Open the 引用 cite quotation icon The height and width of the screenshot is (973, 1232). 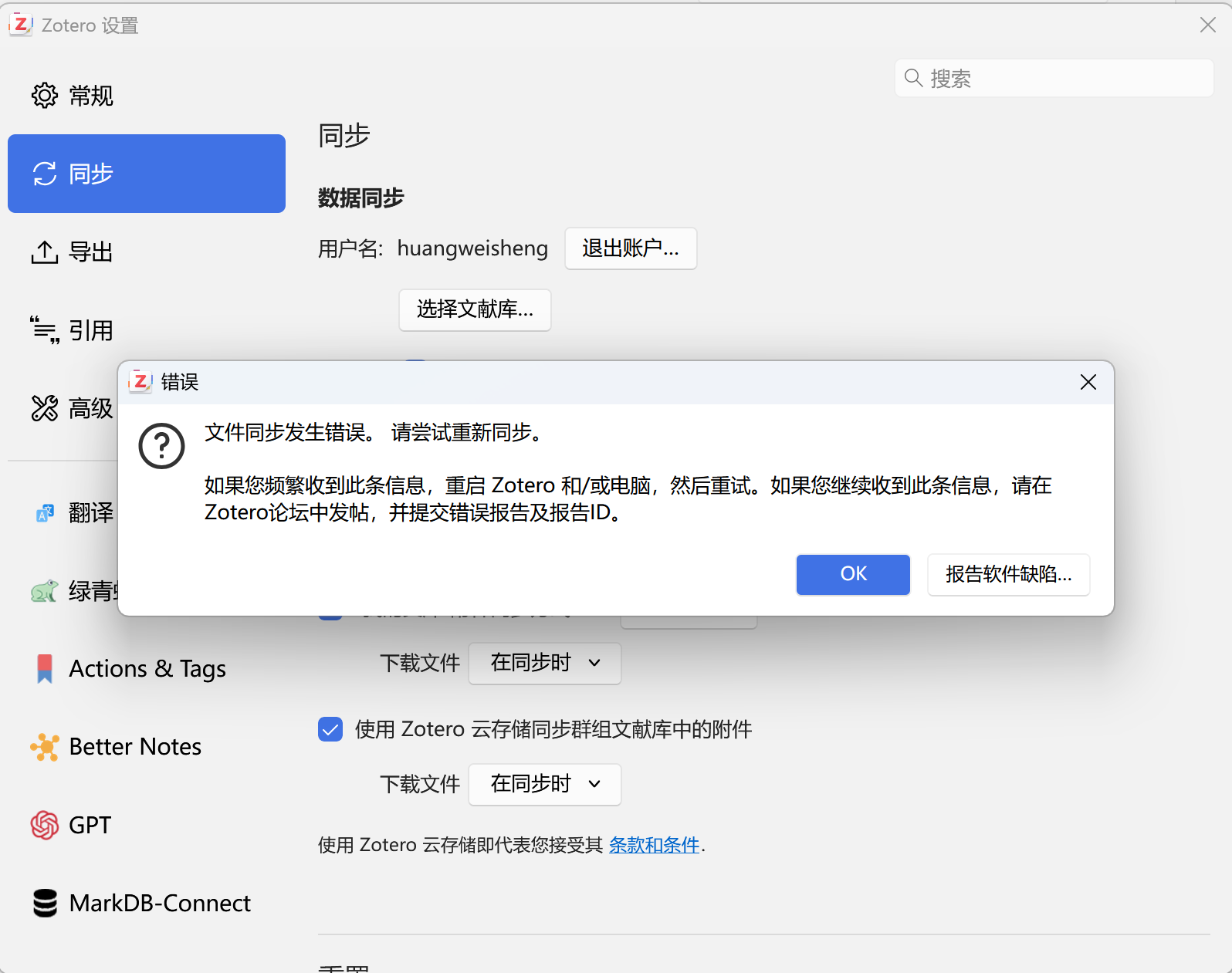(44, 330)
